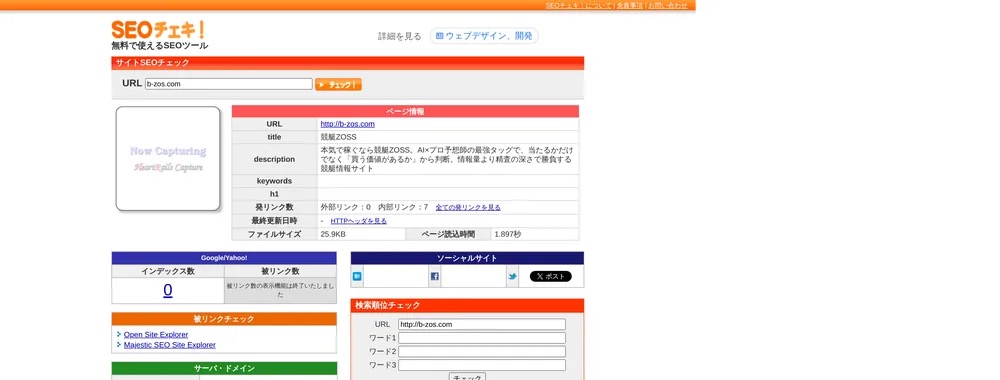Click the ワード1 input field
Viewport: 1000px width, 380px height.
point(482,338)
